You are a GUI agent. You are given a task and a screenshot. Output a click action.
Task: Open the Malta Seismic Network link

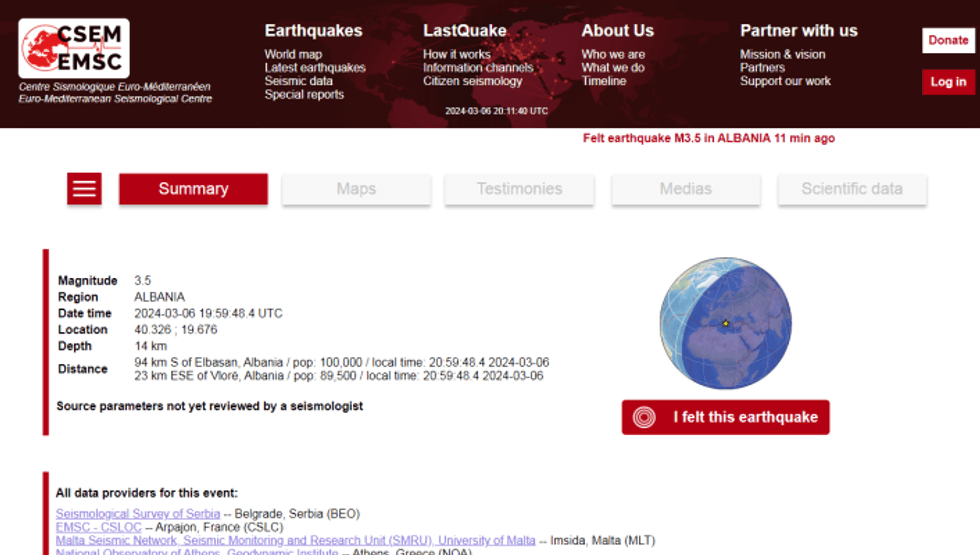pos(295,540)
